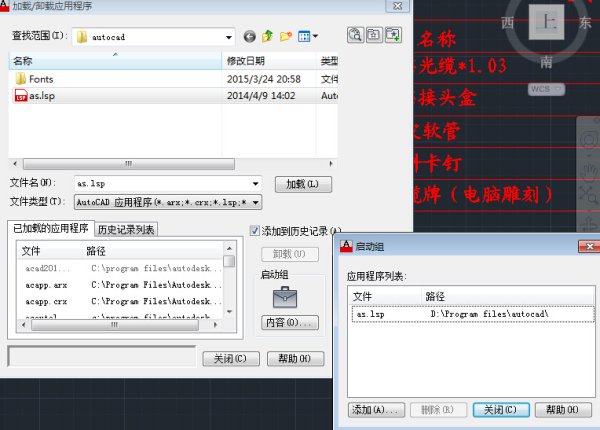Click the startup suite briefcase icon

point(285,297)
